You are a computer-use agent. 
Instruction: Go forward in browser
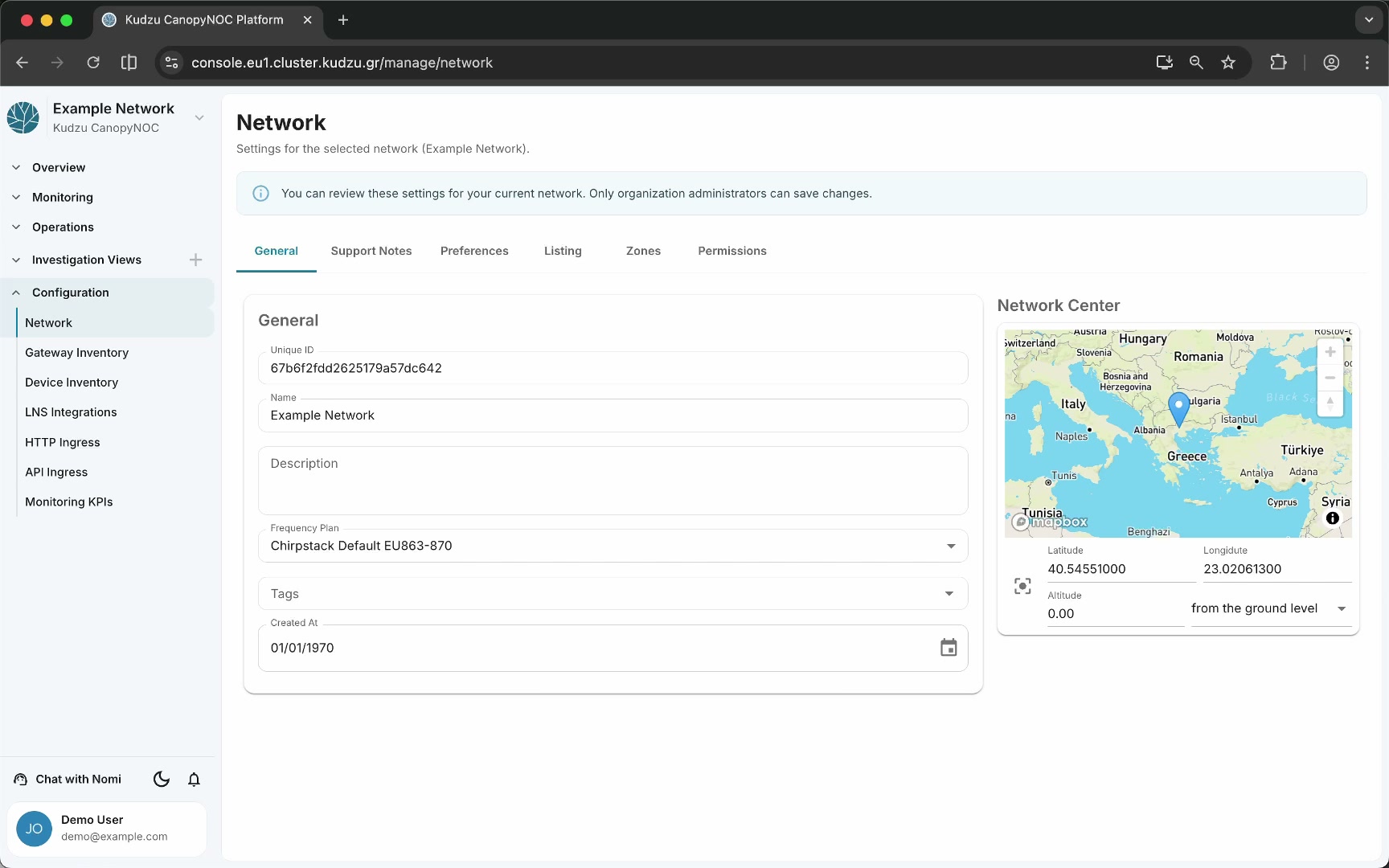point(57,63)
